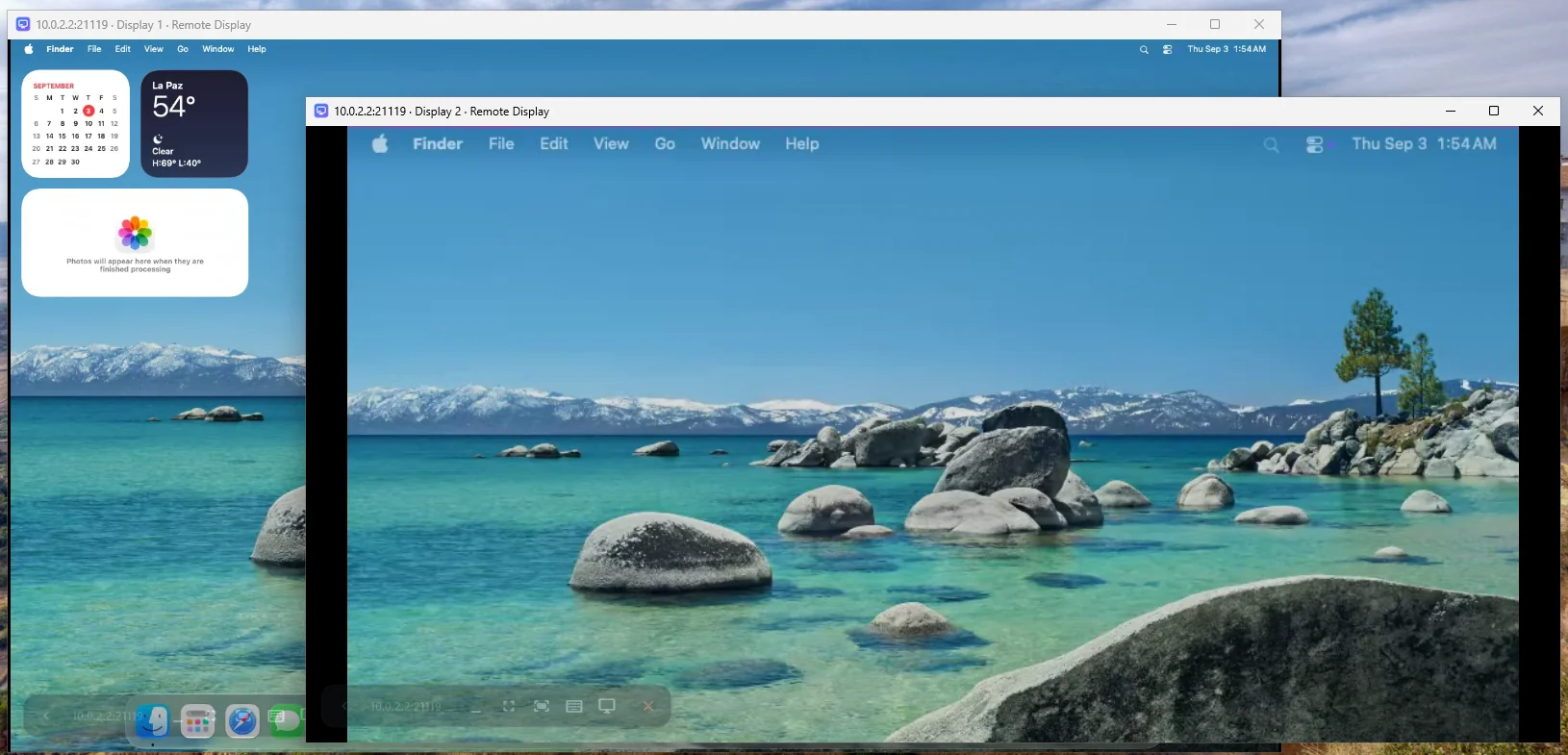Viewport: 1568px width, 755px height.
Task: Open Finder menu in Display 1
Action: click(60, 49)
